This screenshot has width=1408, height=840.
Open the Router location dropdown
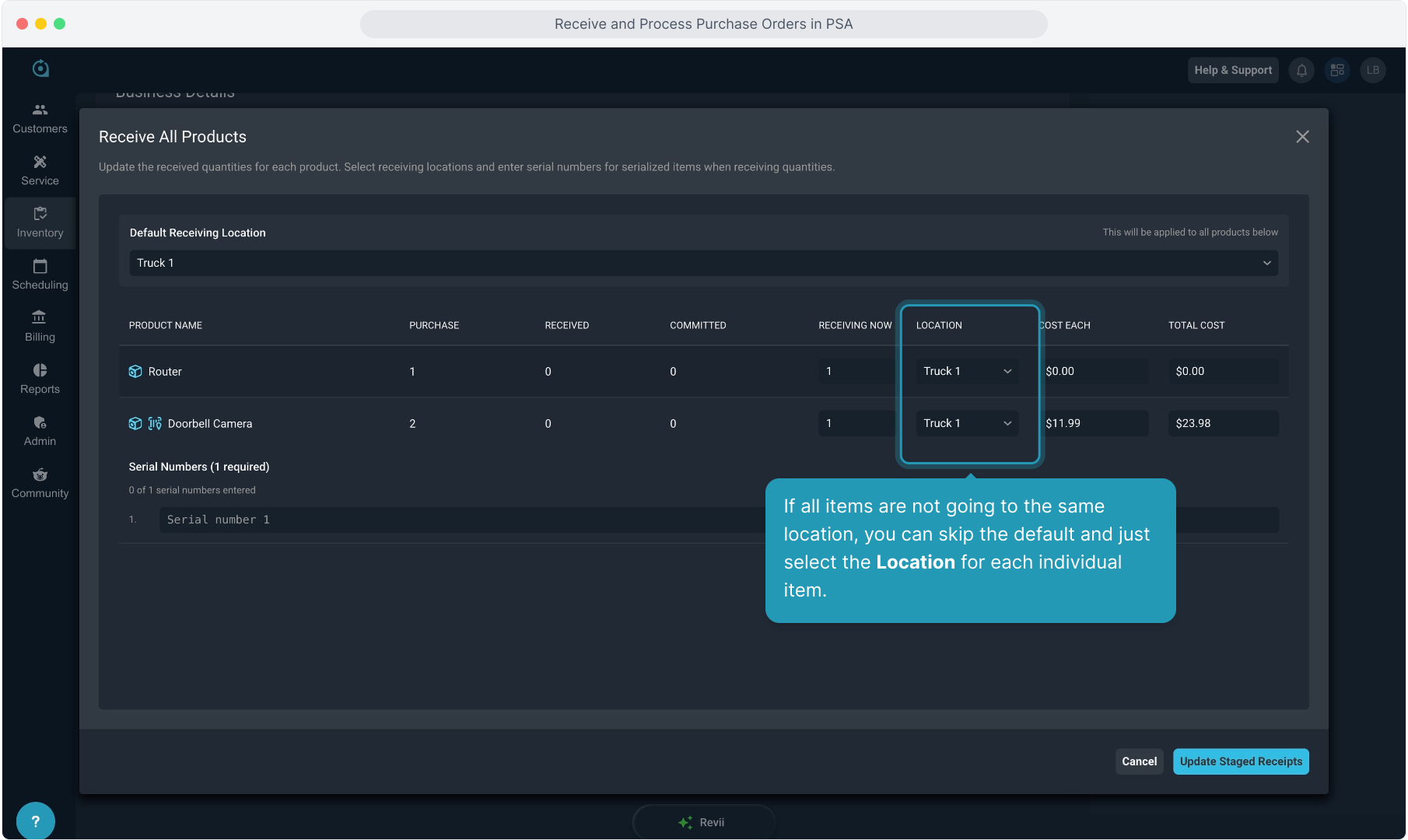click(x=967, y=371)
